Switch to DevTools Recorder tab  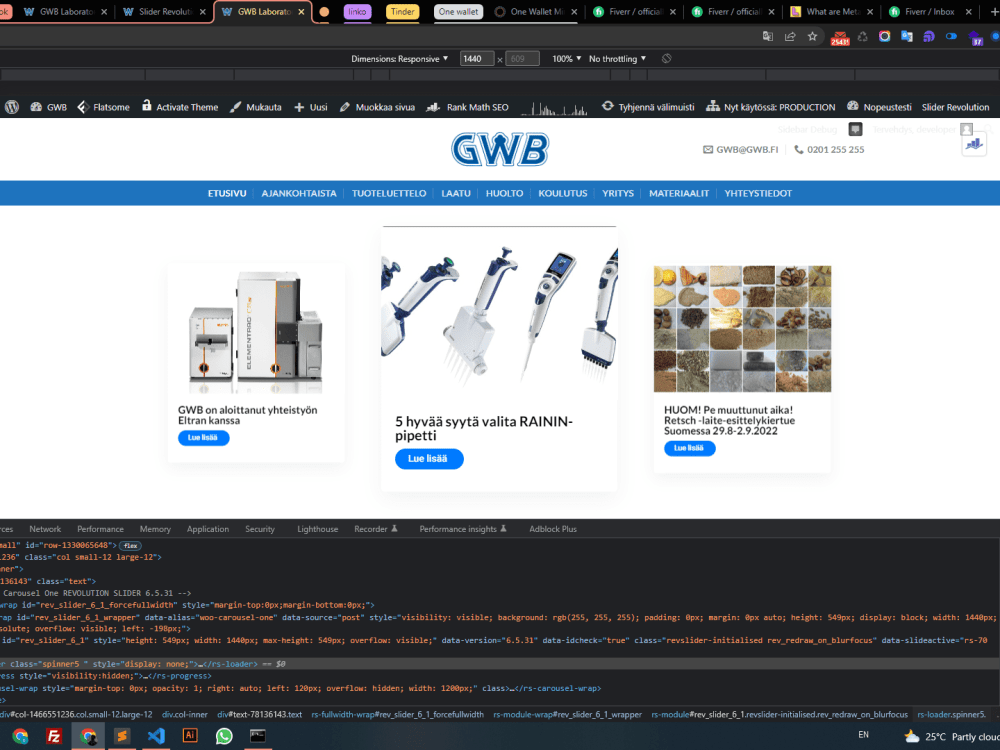(376, 529)
